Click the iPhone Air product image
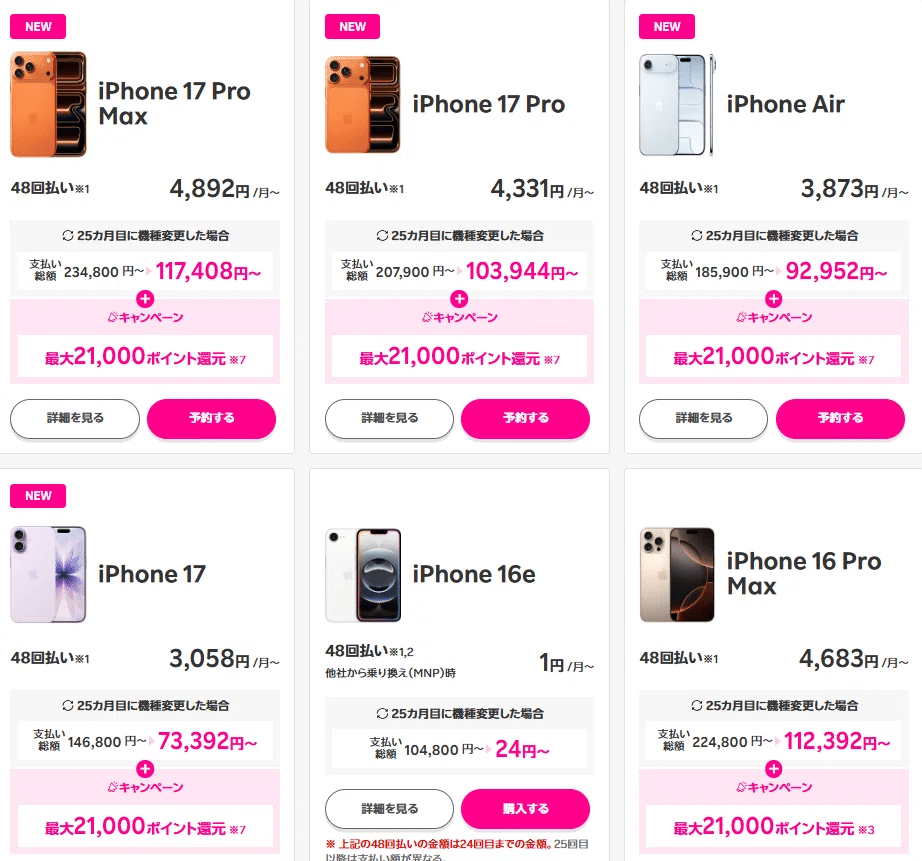This screenshot has height=861, width=922. (677, 105)
